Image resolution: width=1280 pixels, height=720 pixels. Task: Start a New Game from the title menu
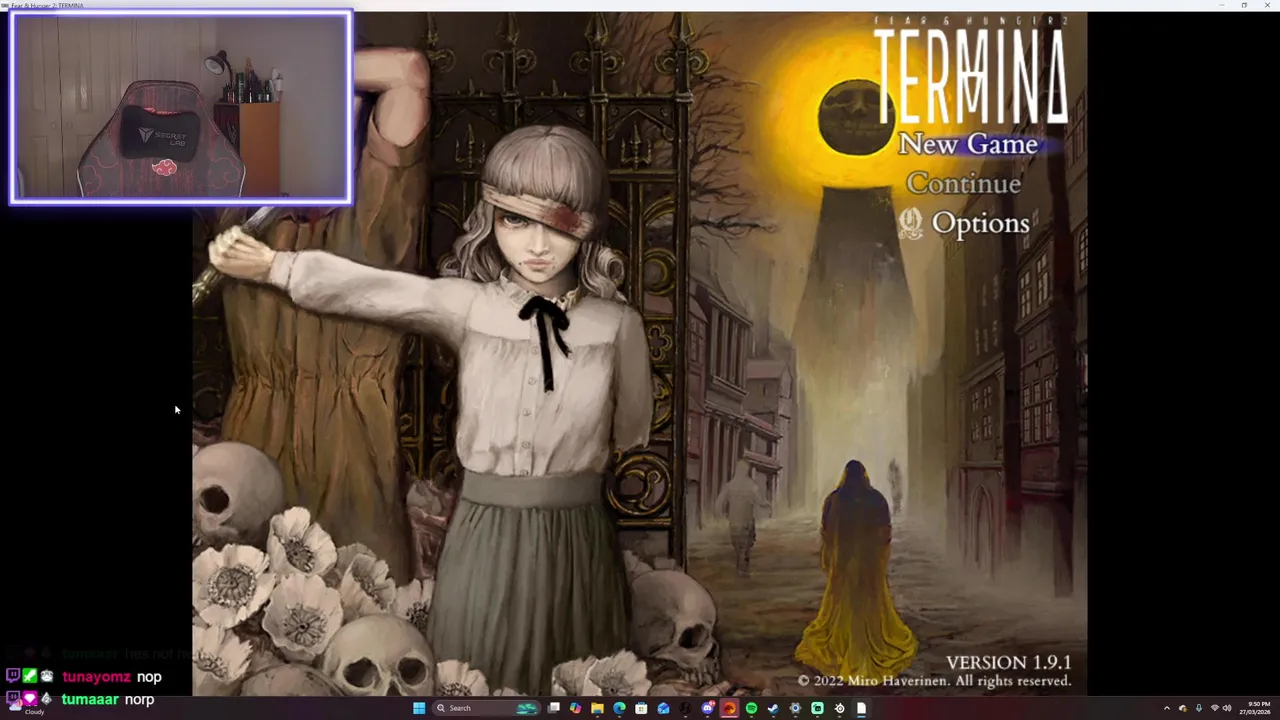(x=967, y=144)
